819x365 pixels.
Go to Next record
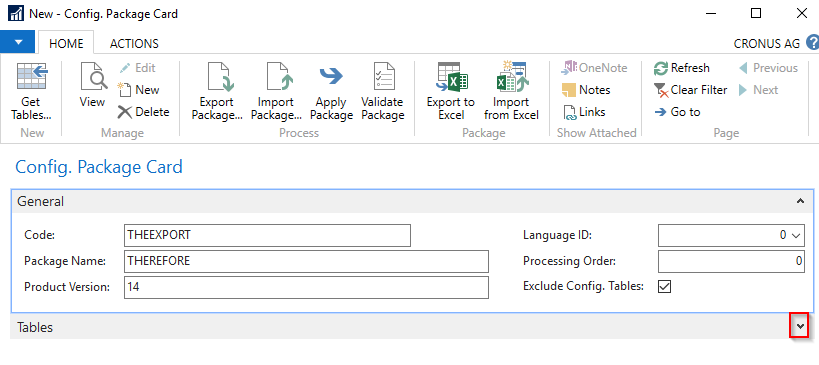click(x=758, y=90)
